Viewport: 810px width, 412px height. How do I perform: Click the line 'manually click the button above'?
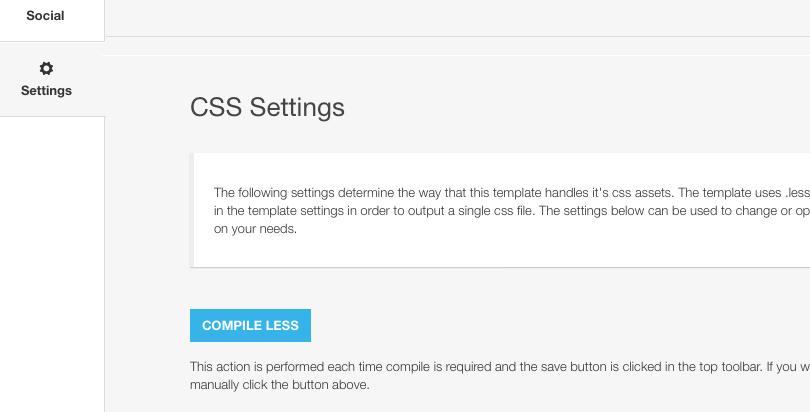(279, 385)
